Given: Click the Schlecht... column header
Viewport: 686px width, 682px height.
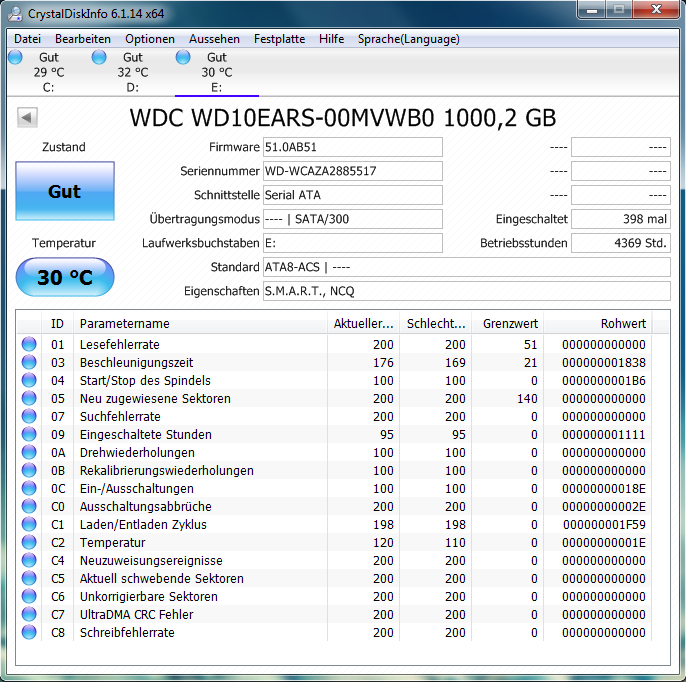Looking at the screenshot, I should coord(436,324).
